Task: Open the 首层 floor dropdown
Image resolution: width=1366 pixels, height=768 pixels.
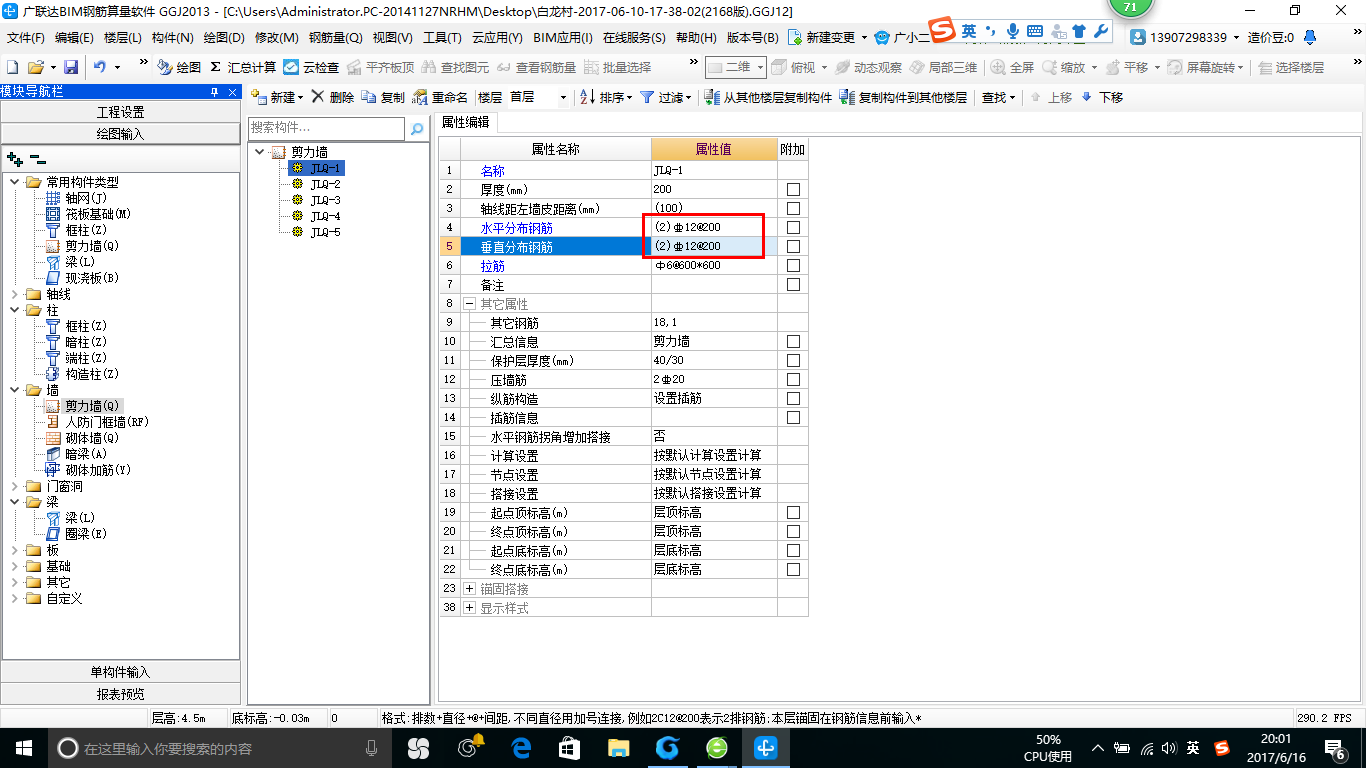Action: point(563,97)
